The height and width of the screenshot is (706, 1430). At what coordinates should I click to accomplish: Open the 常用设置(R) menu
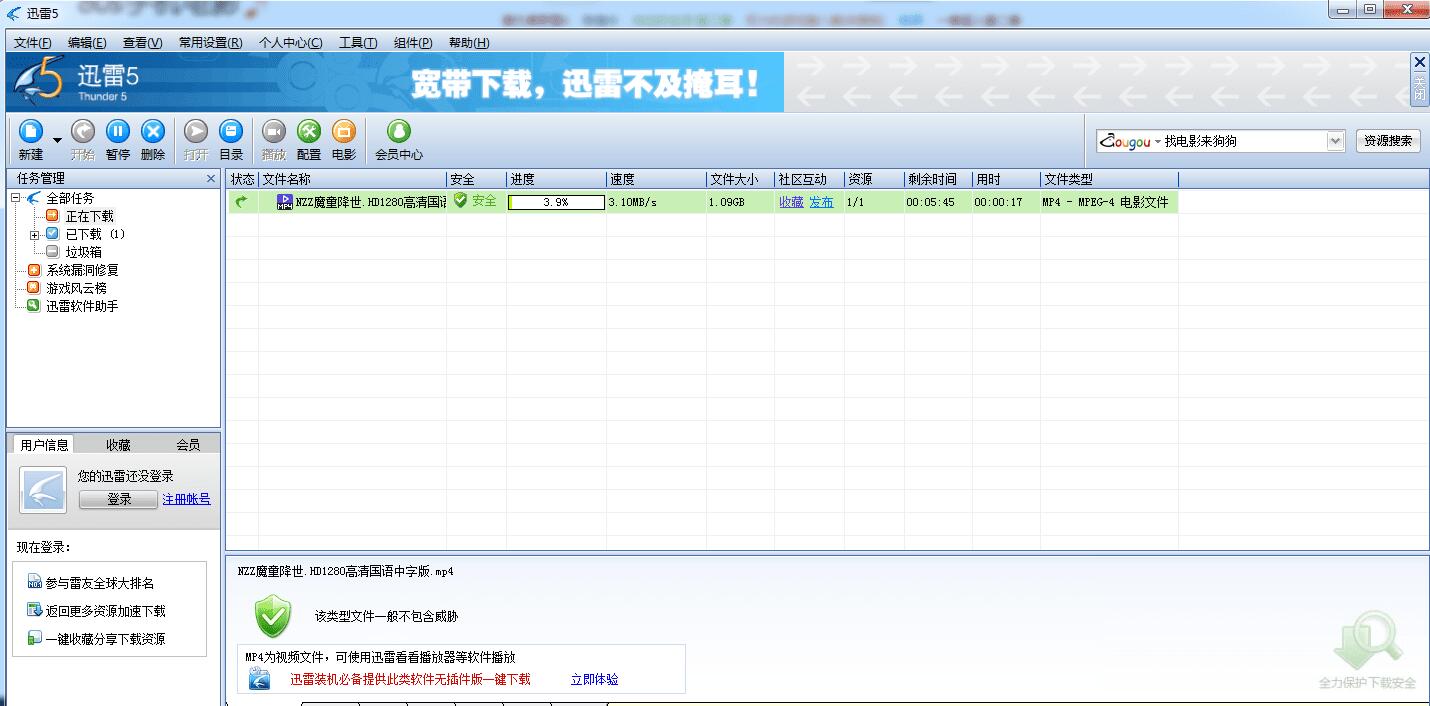point(210,42)
